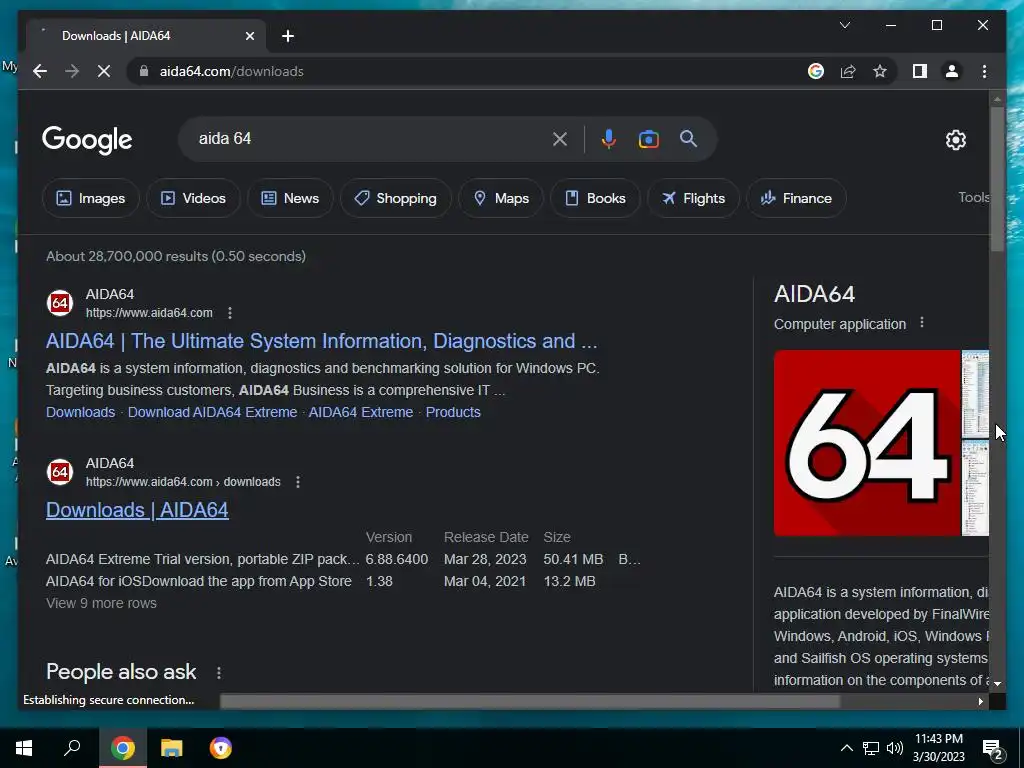Viewport: 1024px width, 768px height.
Task: Open a new tab with the plus button
Action: tap(288, 36)
